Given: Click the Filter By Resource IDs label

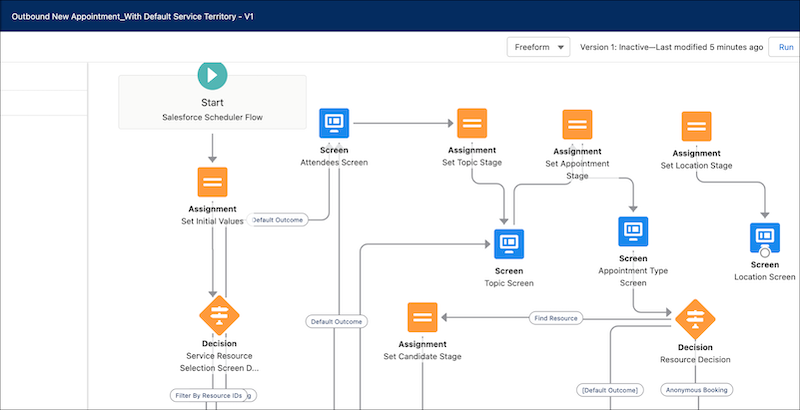Looking at the screenshot, I should click(207, 395).
